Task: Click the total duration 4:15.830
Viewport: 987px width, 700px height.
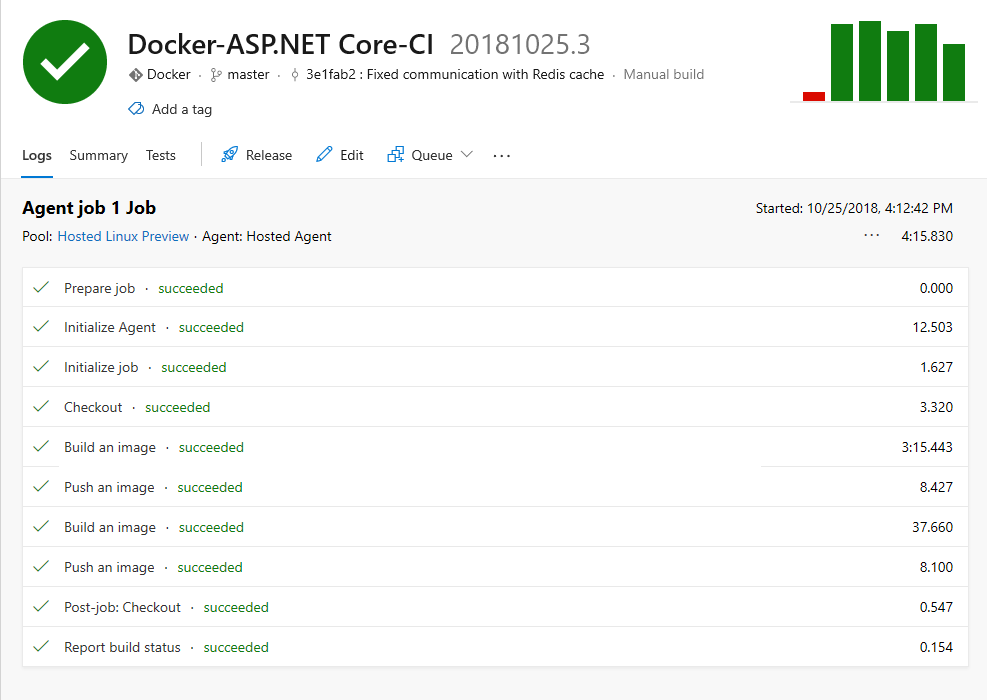Action: (927, 236)
